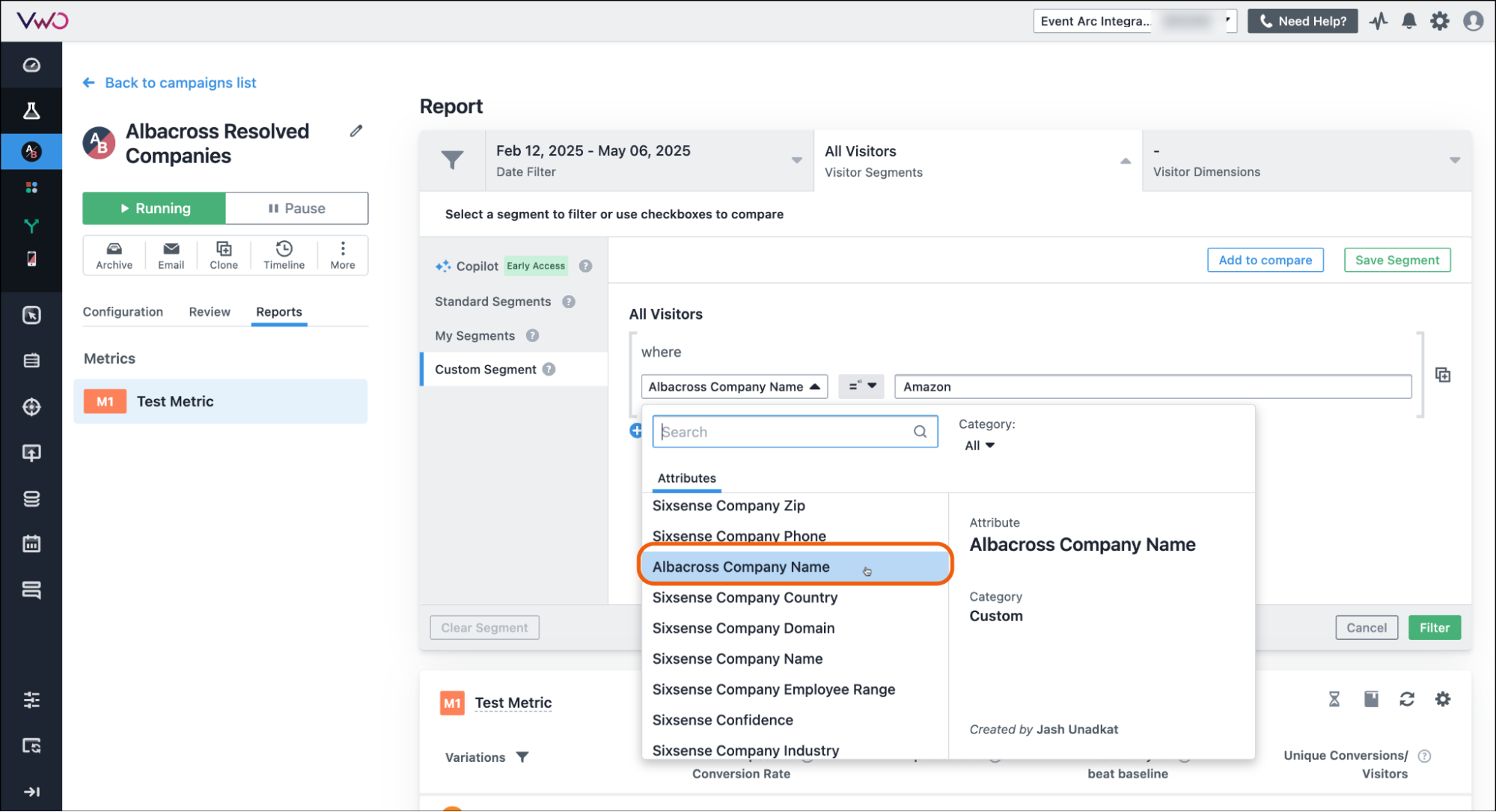Open Test Metric settings gear icon

(1443, 699)
